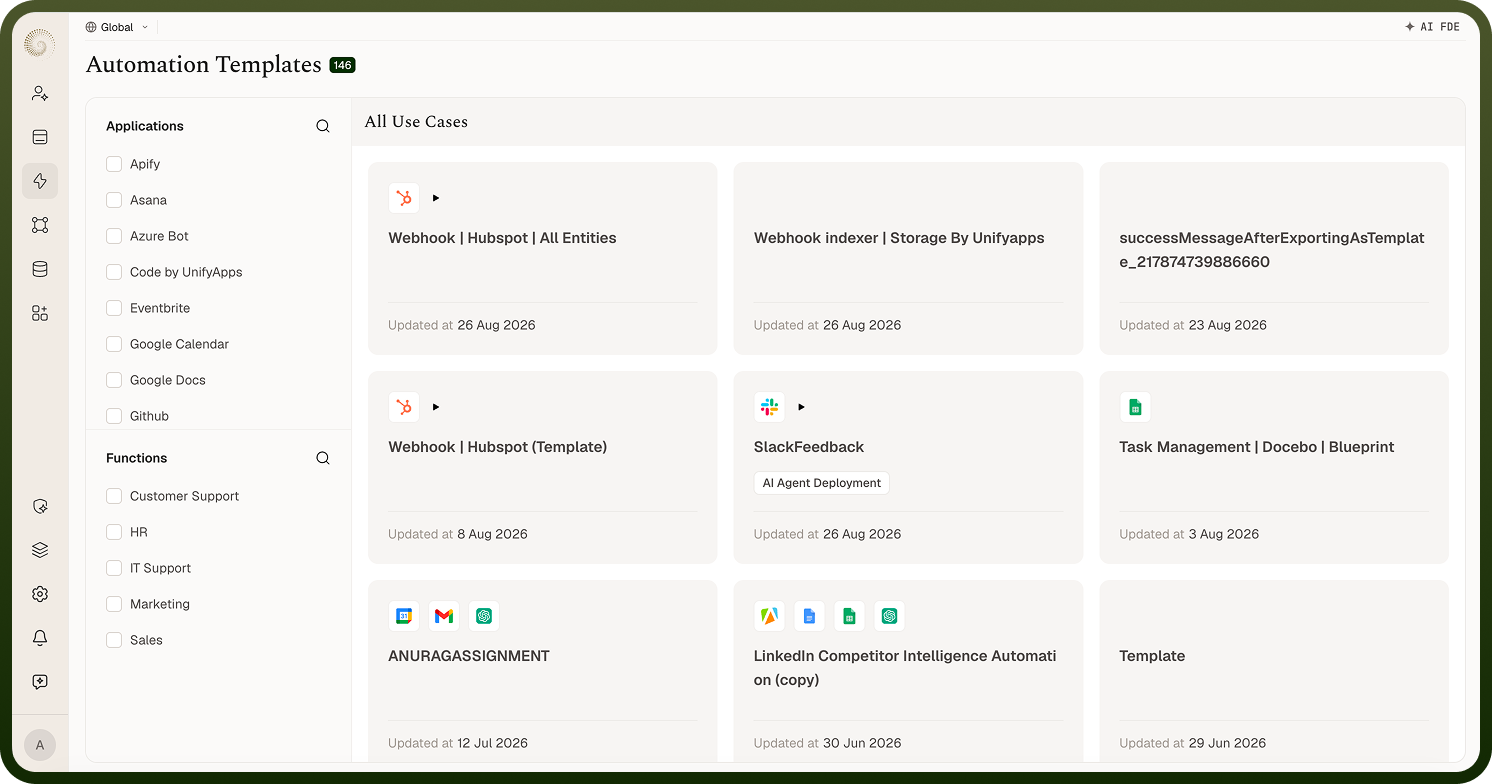Search the Applications filter list
1492x784 pixels.
coord(323,126)
